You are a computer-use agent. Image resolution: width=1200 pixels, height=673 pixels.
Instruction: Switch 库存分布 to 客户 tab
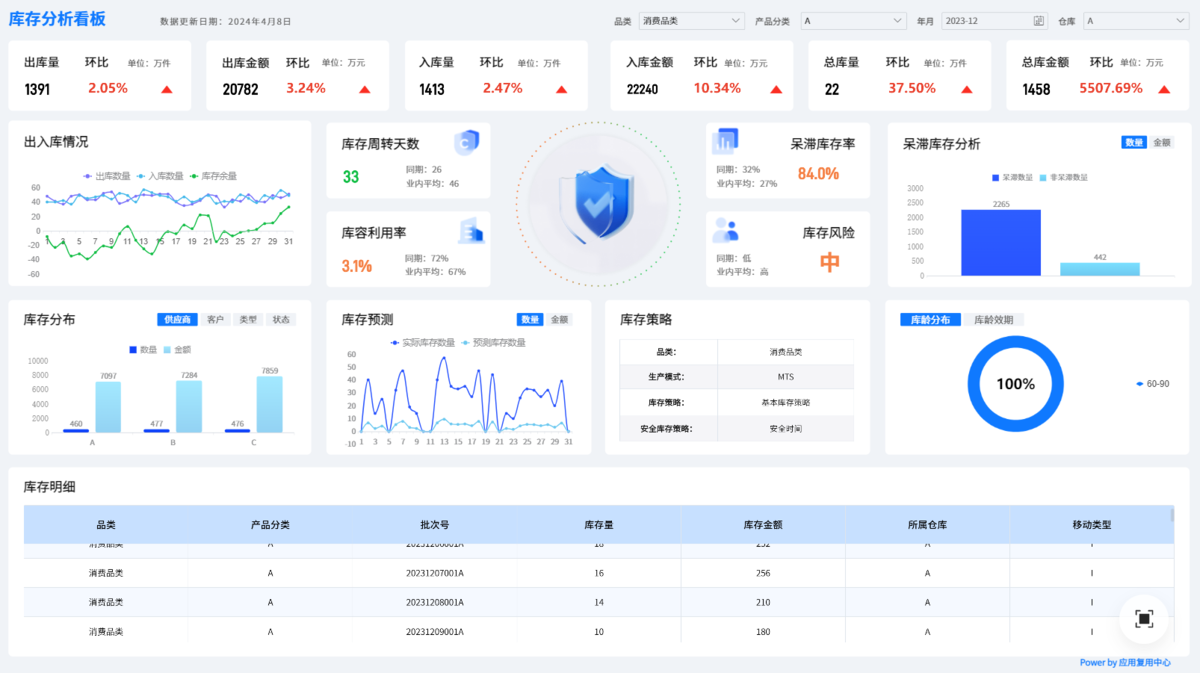pos(215,320)
